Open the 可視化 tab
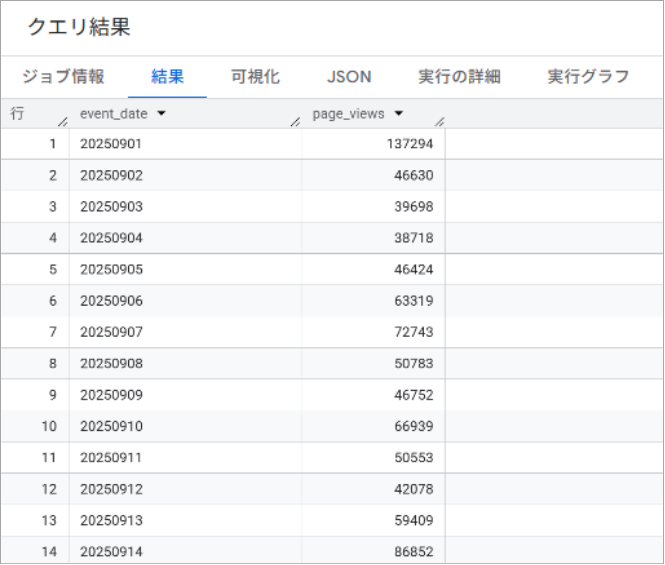Screen dimensions: 665x565 255,77
